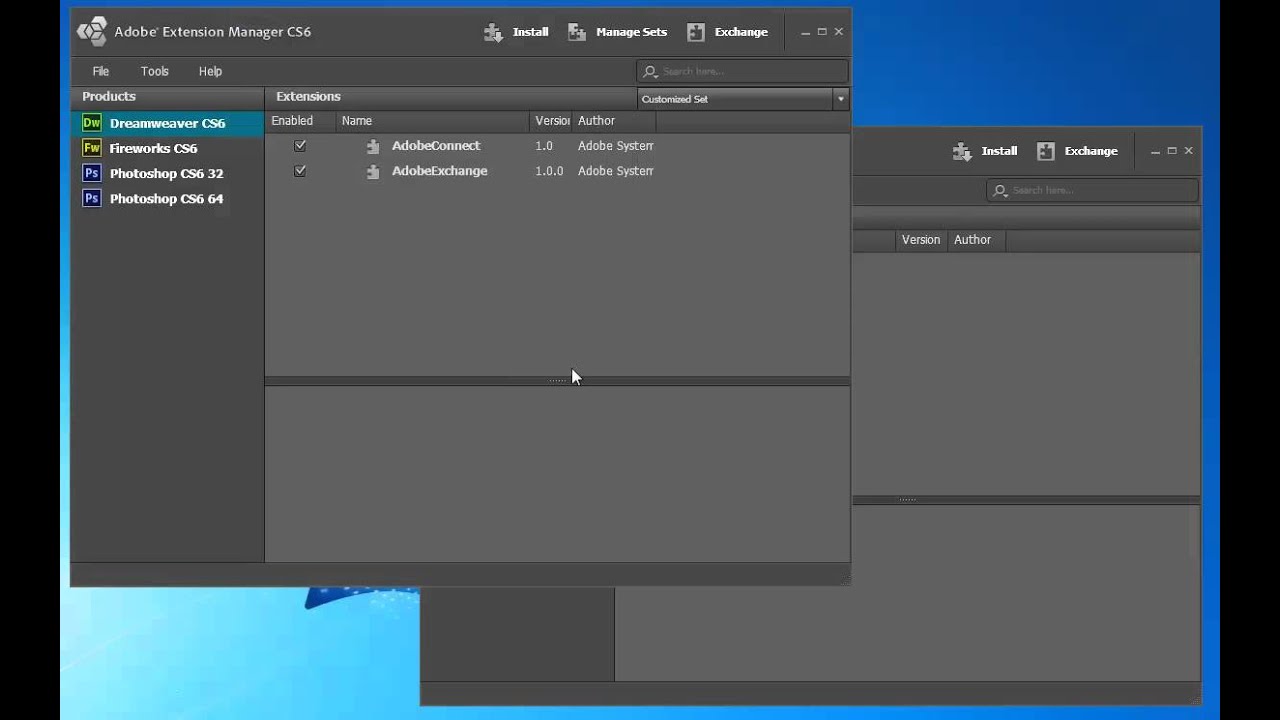Image resolution: width=1280 pixels, height=720 pixels.
Task: Click the AdobeExchange extension puzzle icon
Action: 373,171
